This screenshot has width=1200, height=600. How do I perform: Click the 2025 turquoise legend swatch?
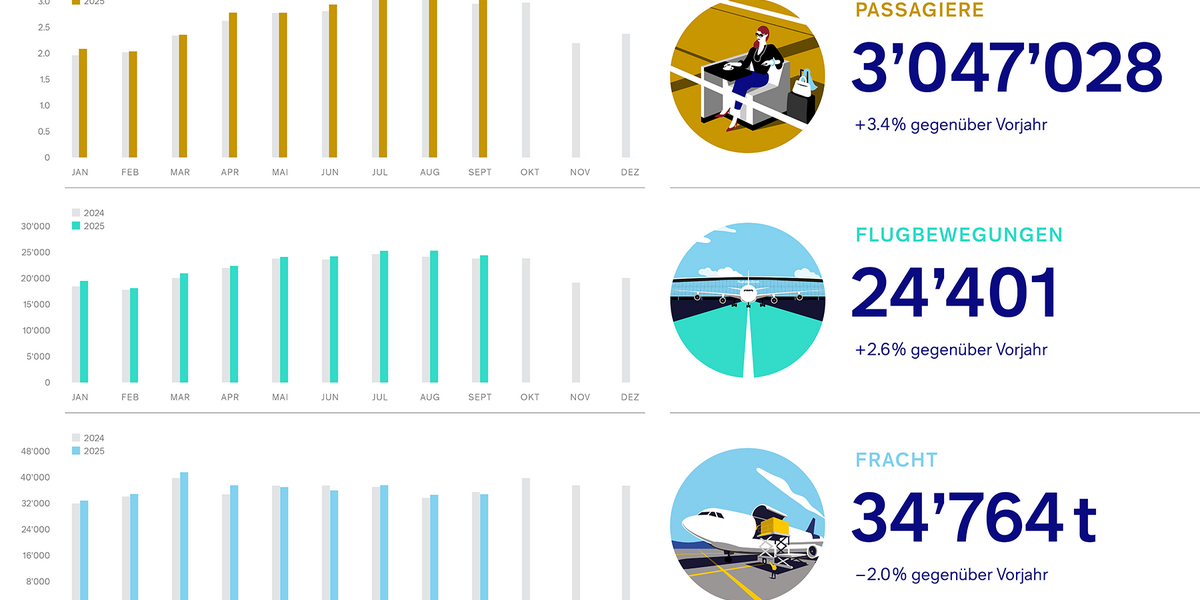75,226
